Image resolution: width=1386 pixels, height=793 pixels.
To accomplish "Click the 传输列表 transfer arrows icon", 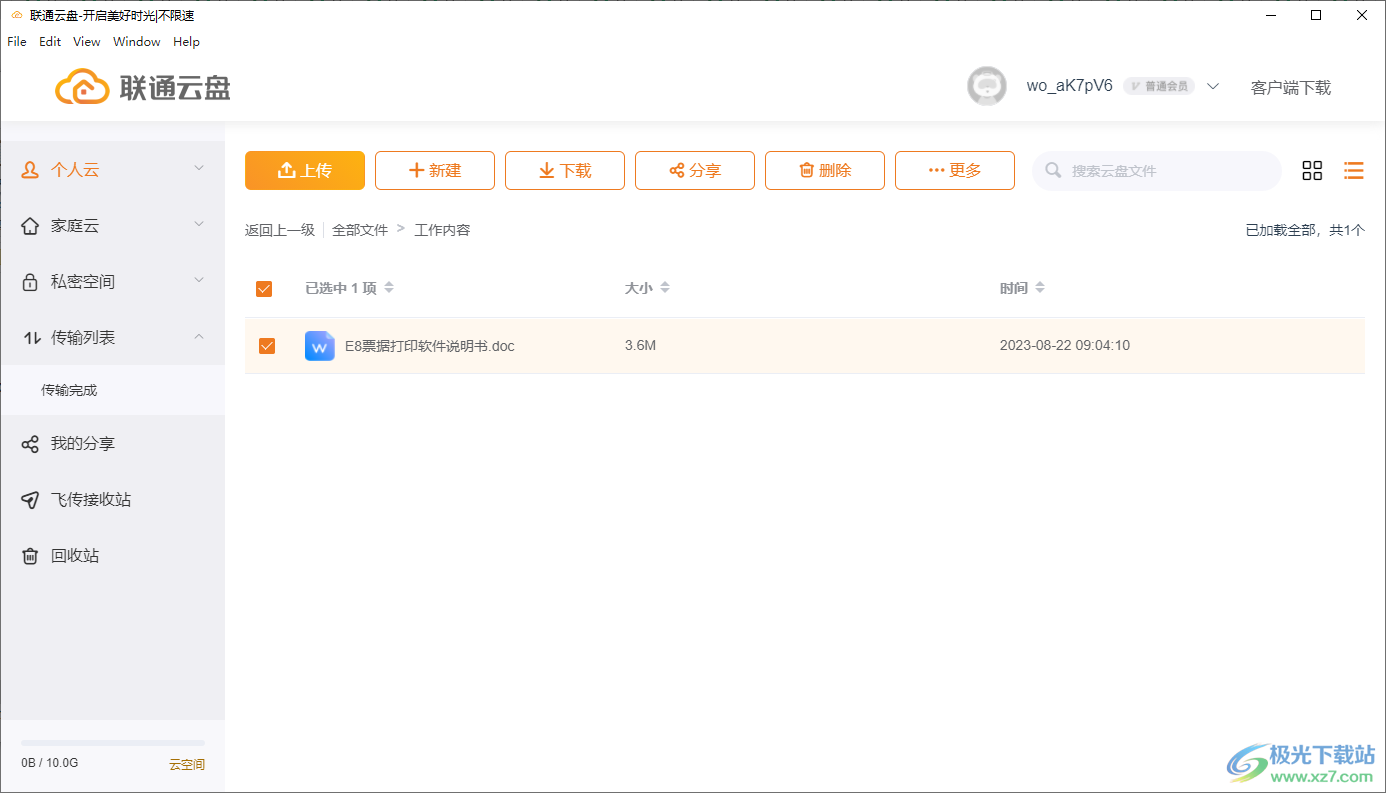I will tap(31, 338).
